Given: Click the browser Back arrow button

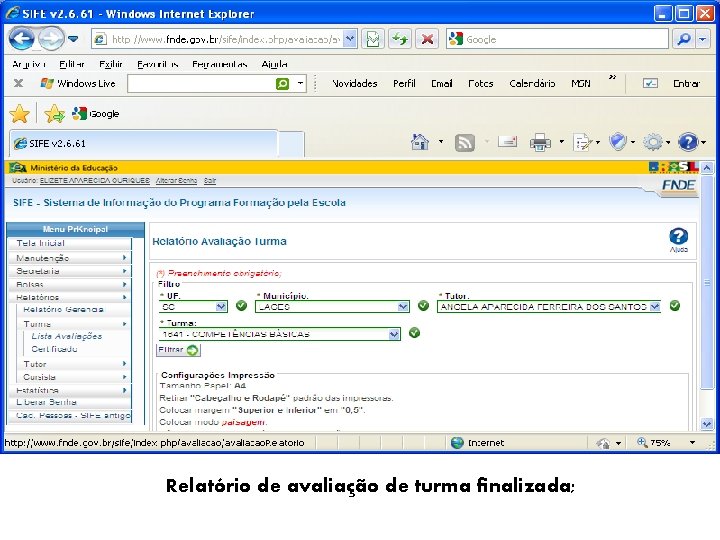Looking at the screenshot, I should 21,39.
